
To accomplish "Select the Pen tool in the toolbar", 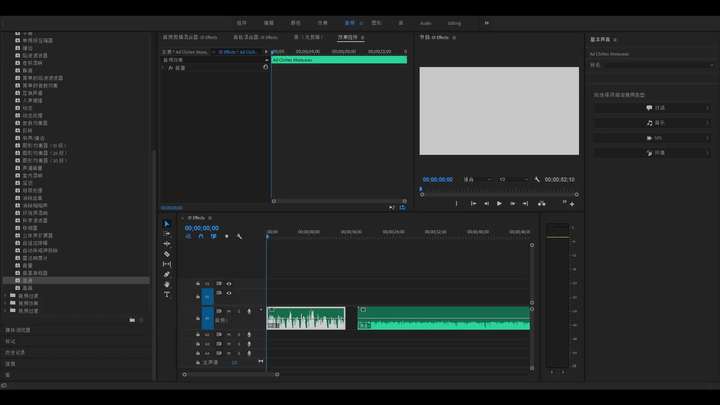I will (167, 274).
